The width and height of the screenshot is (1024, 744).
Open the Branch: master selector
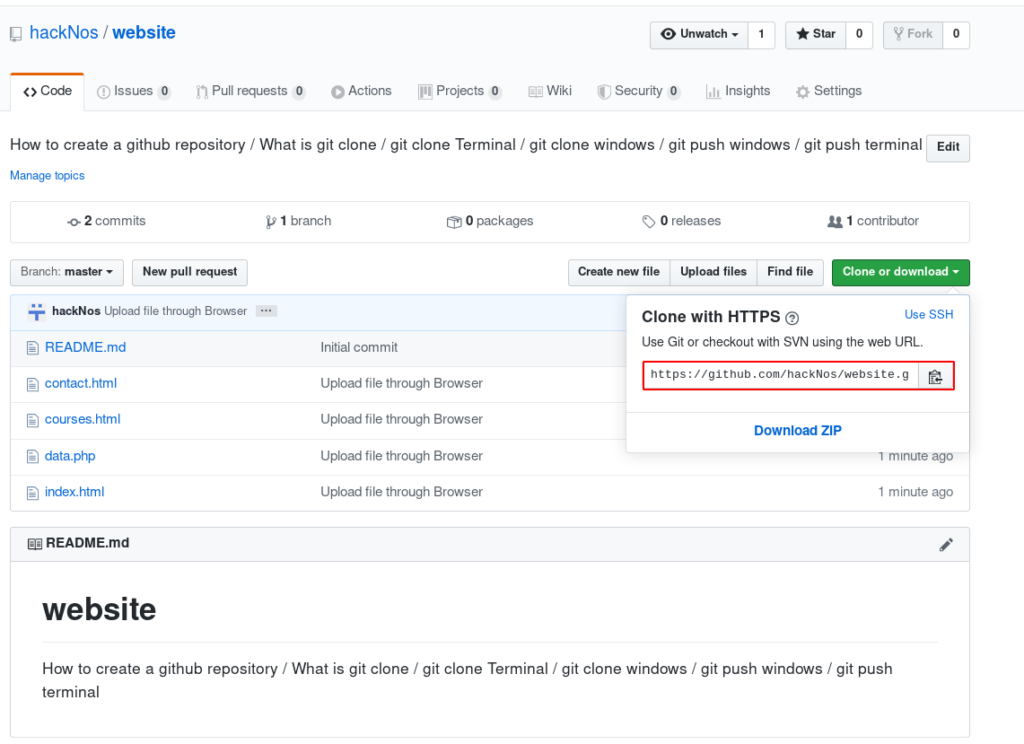coord(66,272)
